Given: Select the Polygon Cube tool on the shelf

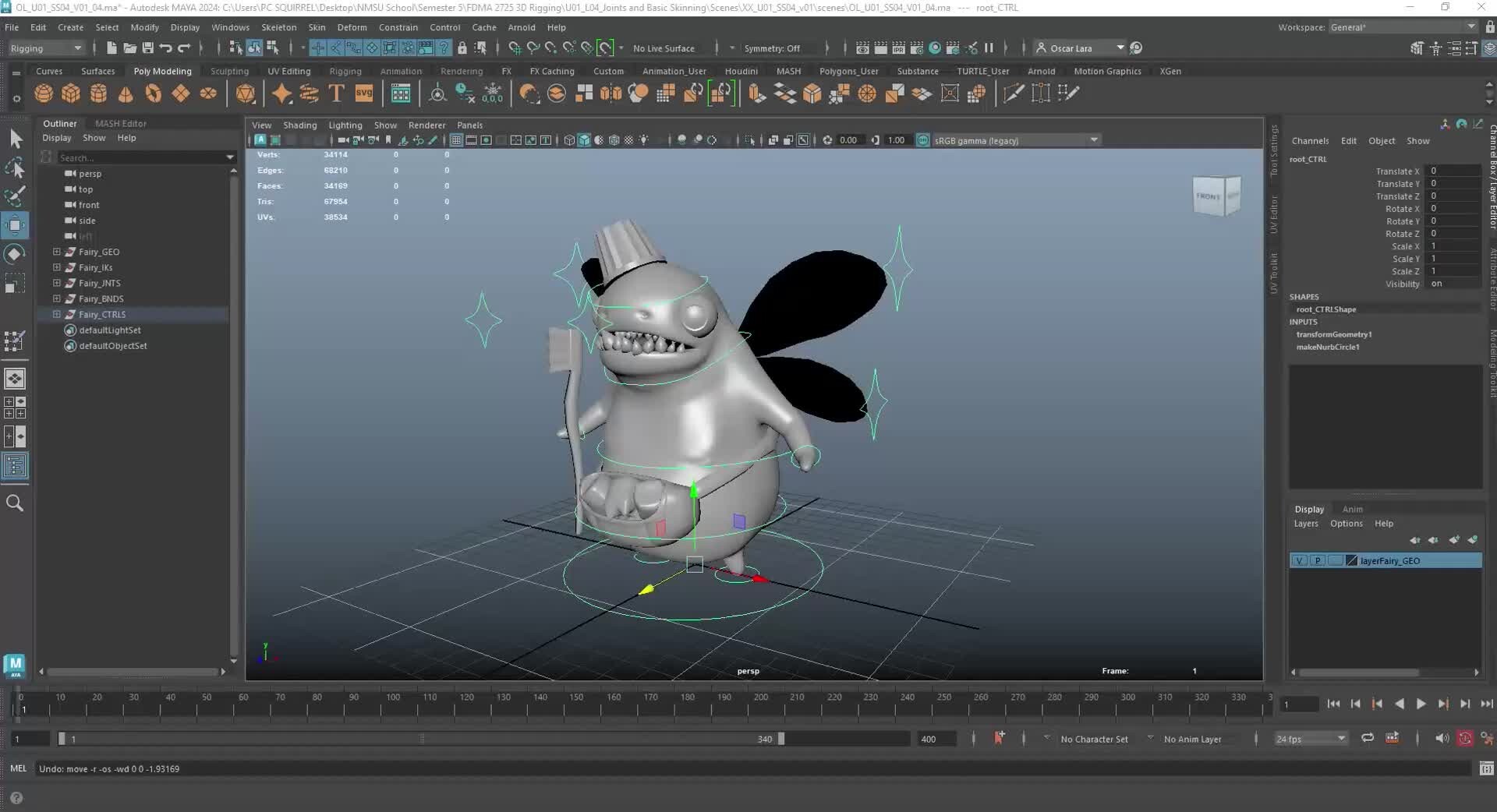Looking at the screenshot, I should (71, 94).
